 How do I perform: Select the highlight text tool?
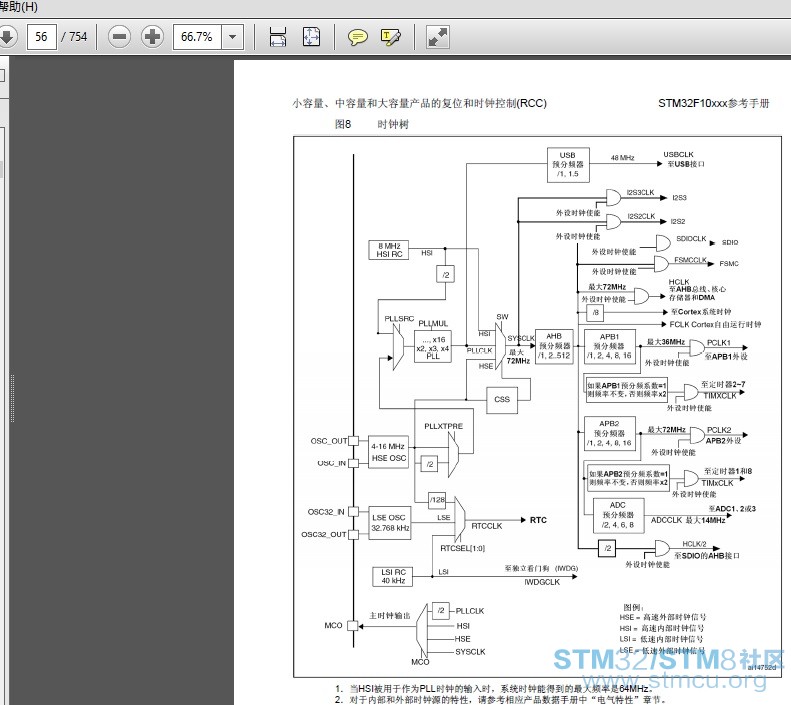(391, 37)
